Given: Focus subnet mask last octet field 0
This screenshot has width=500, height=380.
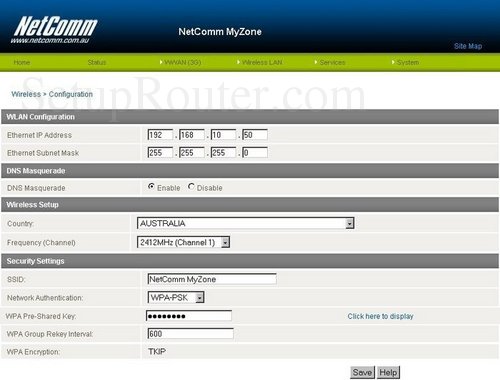Looking at the screenshot, I should tap(255, 153).
